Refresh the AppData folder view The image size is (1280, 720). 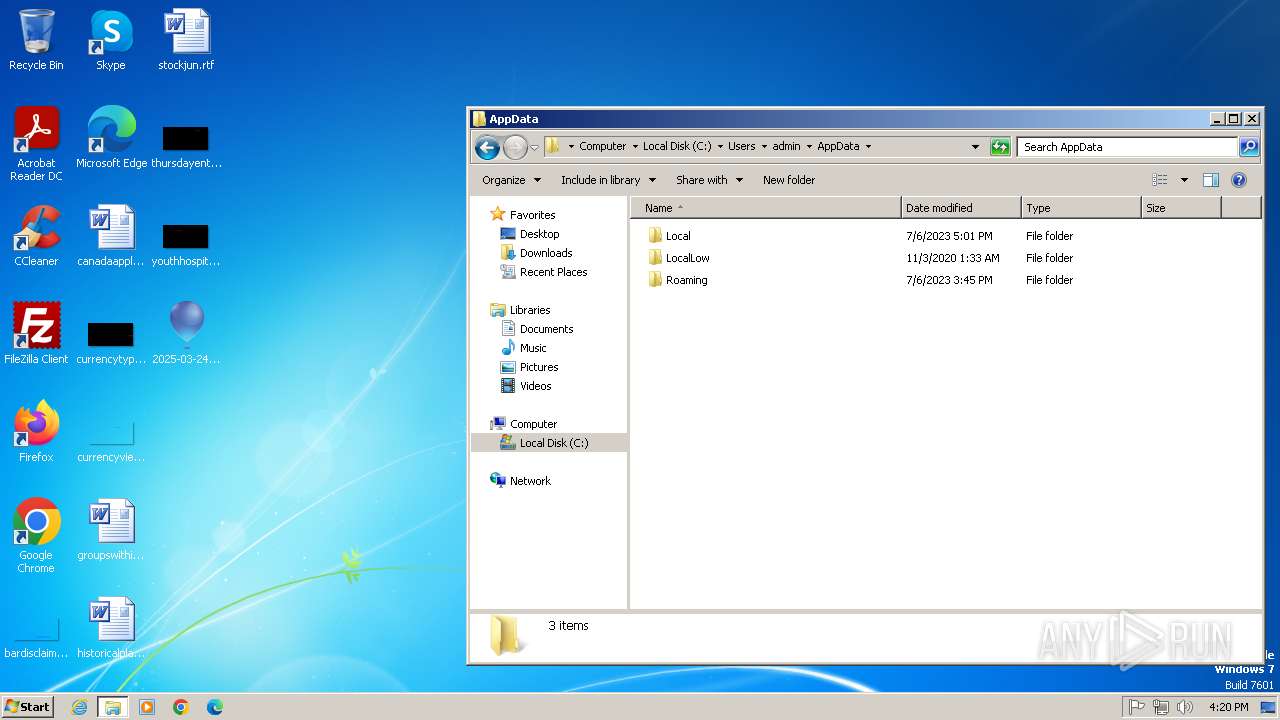(x=1000, y=147)
